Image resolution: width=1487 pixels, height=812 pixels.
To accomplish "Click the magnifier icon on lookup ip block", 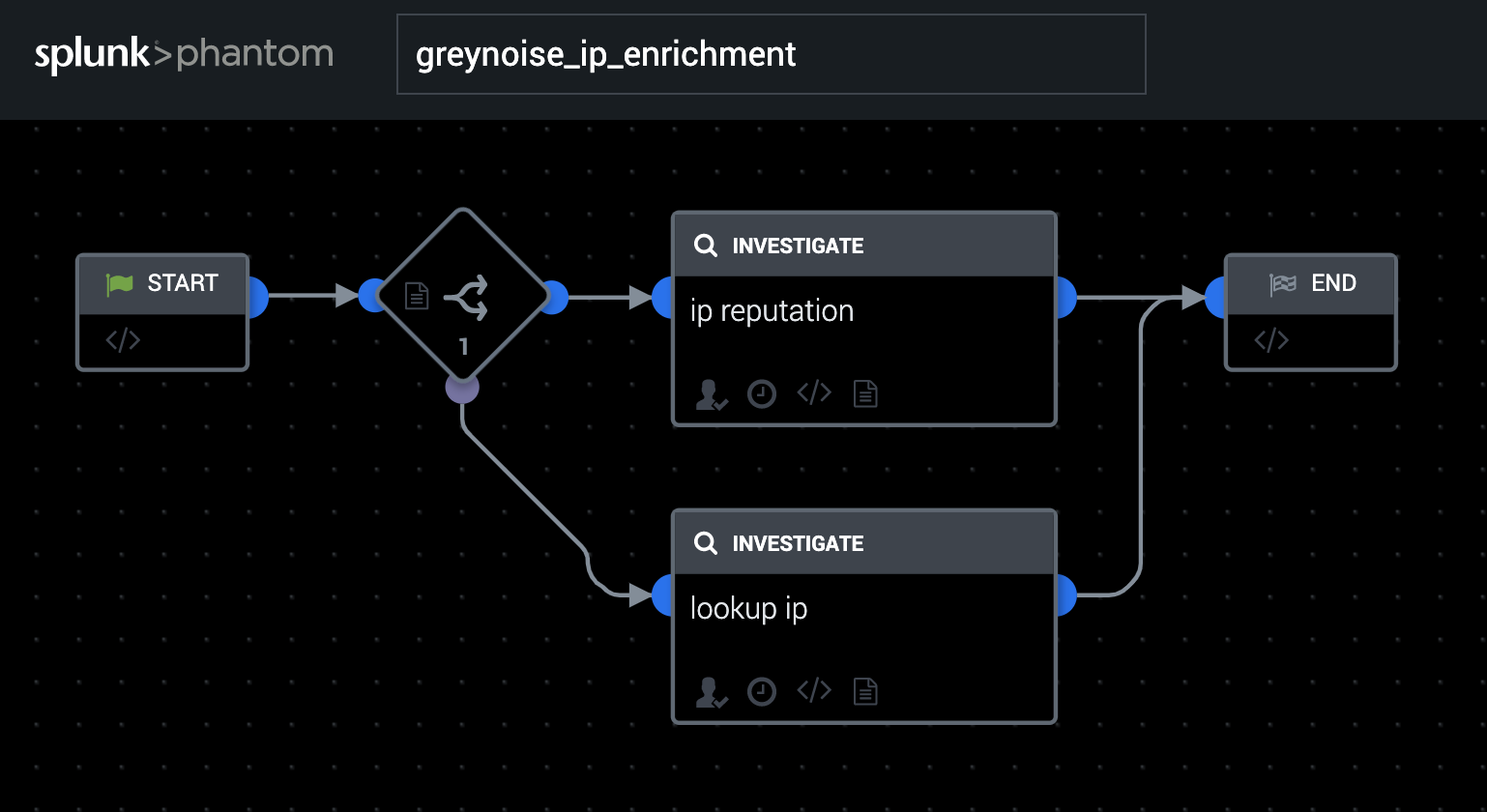I will pyautogui.click(x=706, y=543).
